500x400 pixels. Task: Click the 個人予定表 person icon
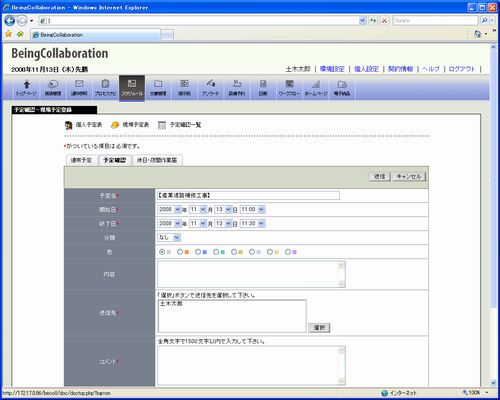(x=69, y=125)
